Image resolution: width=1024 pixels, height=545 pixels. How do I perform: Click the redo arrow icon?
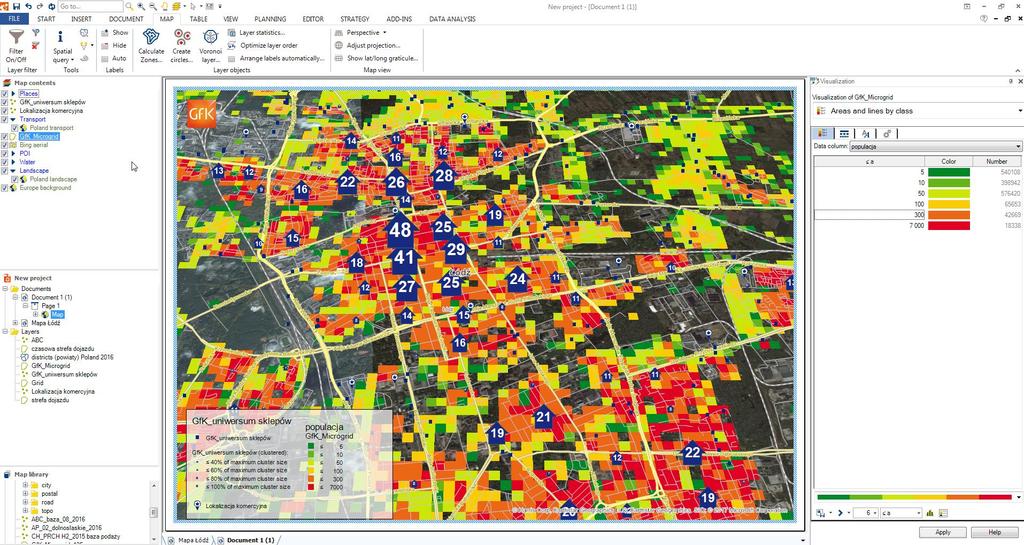(x=40, y=7)
